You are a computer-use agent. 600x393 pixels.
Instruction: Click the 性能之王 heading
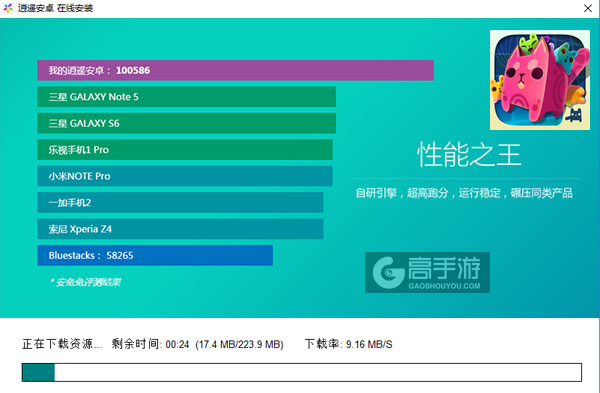[469, 155]
